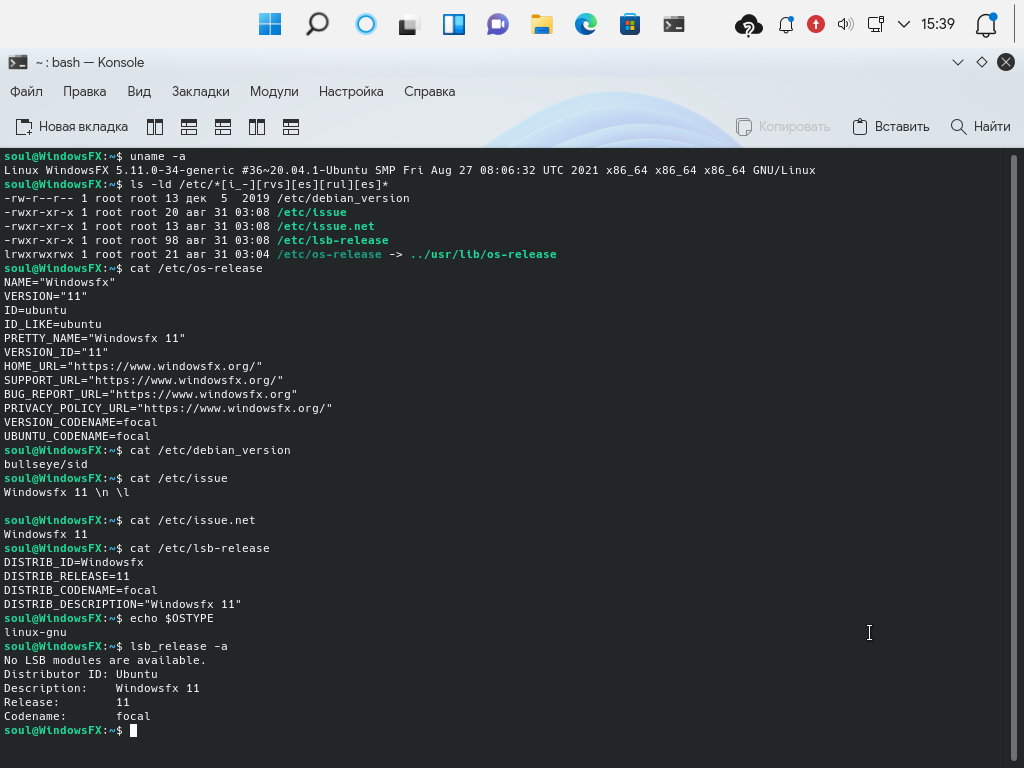Click the red update arrow tray icon
The width and height of the screenshot is (1024, 768).
pyautogui.click(x=816, y=24)
